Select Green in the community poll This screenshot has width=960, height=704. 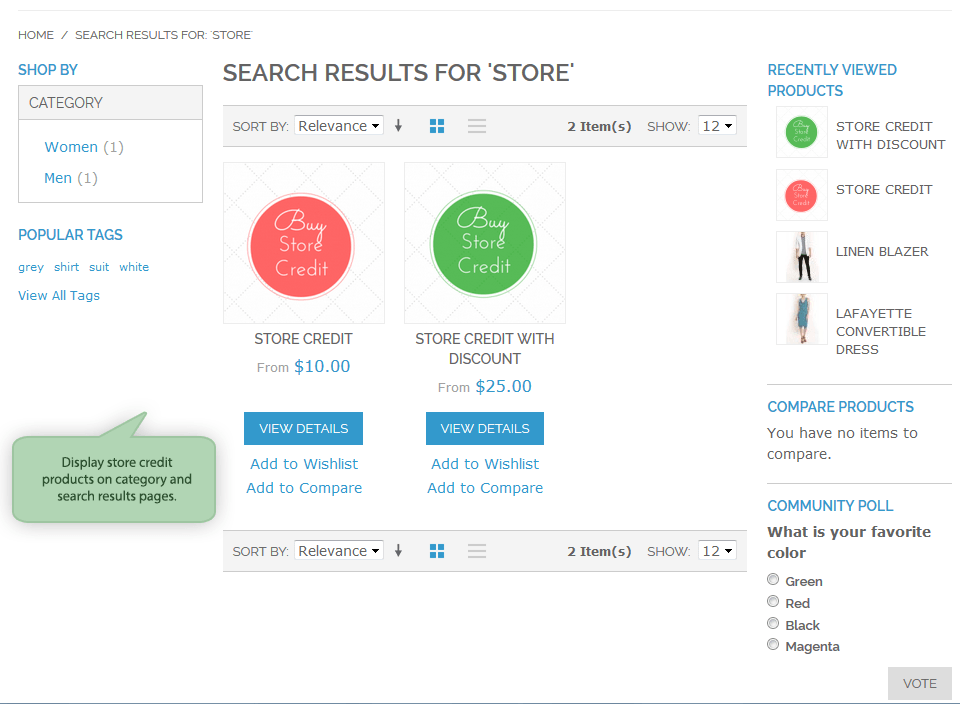point(773,579)
